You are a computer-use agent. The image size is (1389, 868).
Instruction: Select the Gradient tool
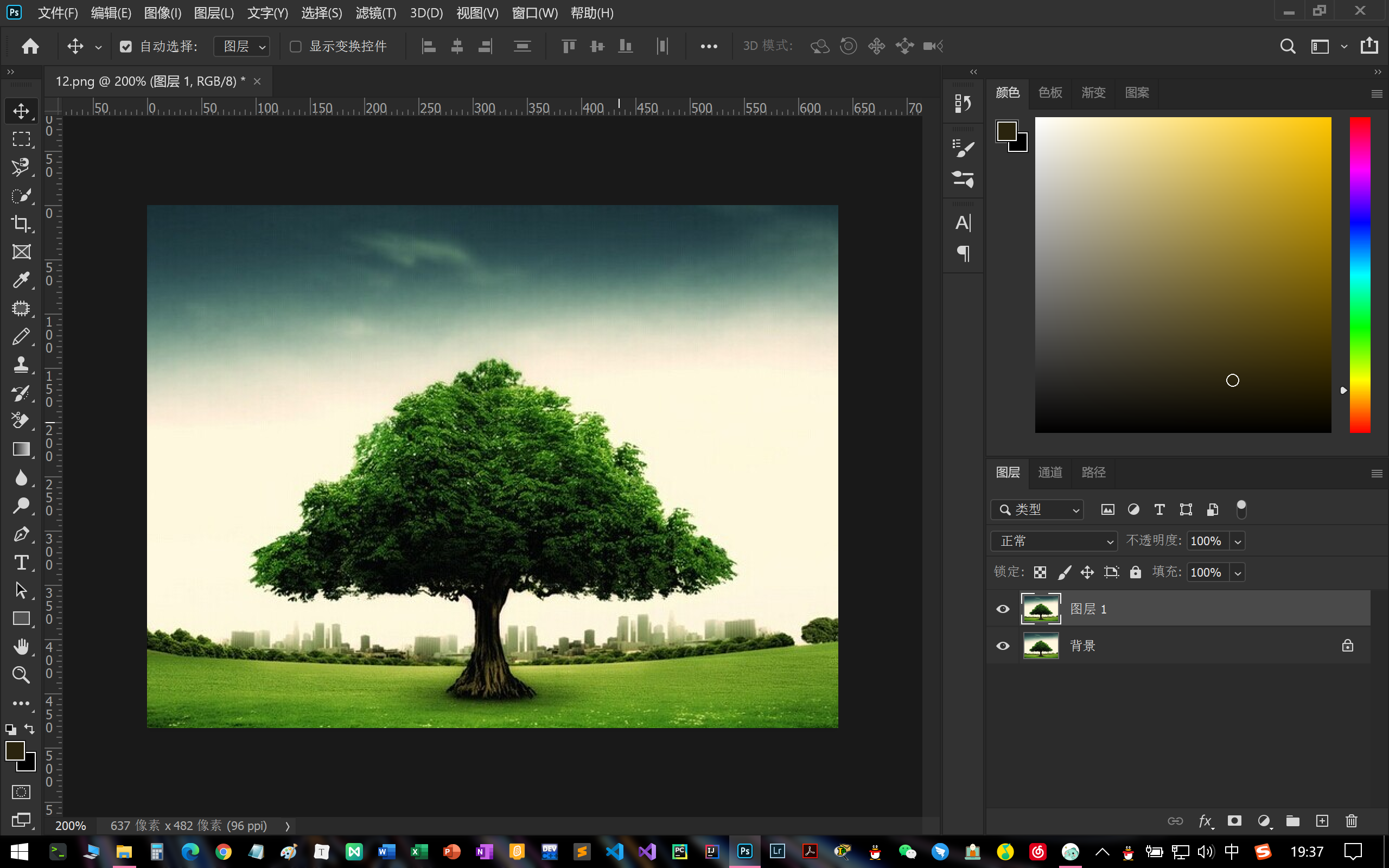click(x=21, y=449)
